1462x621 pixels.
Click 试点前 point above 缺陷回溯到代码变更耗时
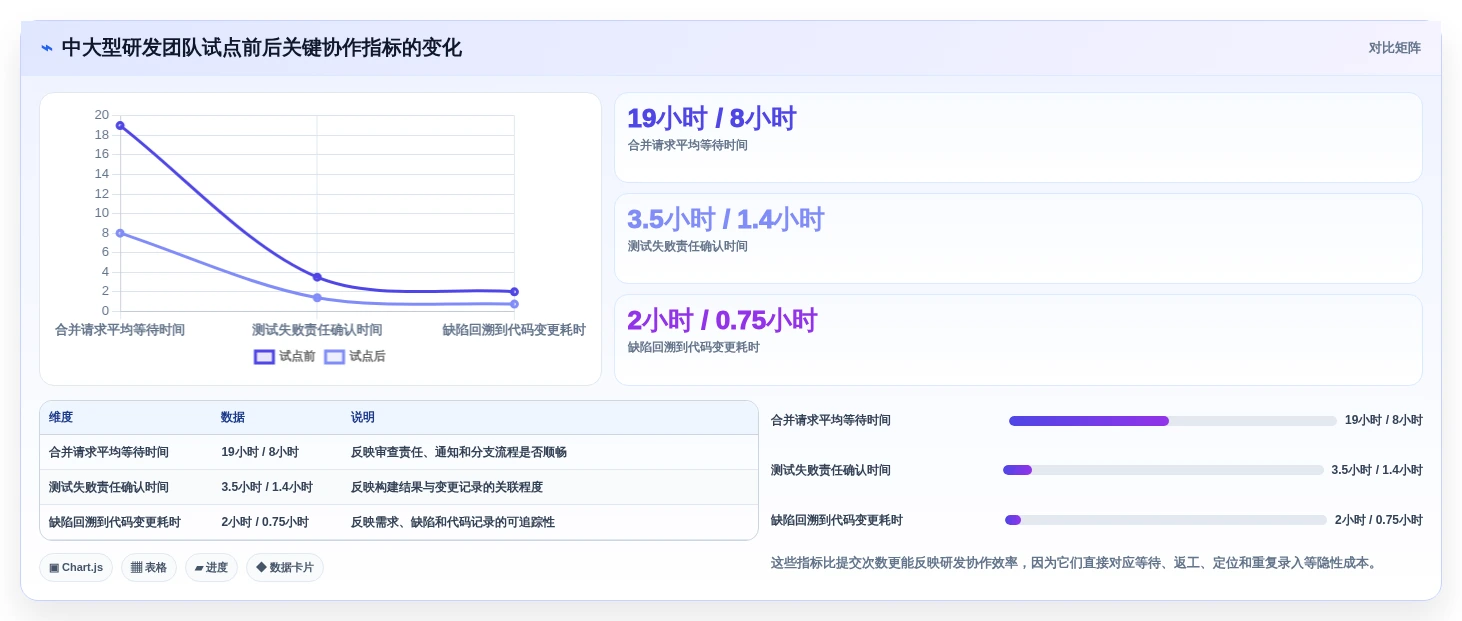pos(514,292)
